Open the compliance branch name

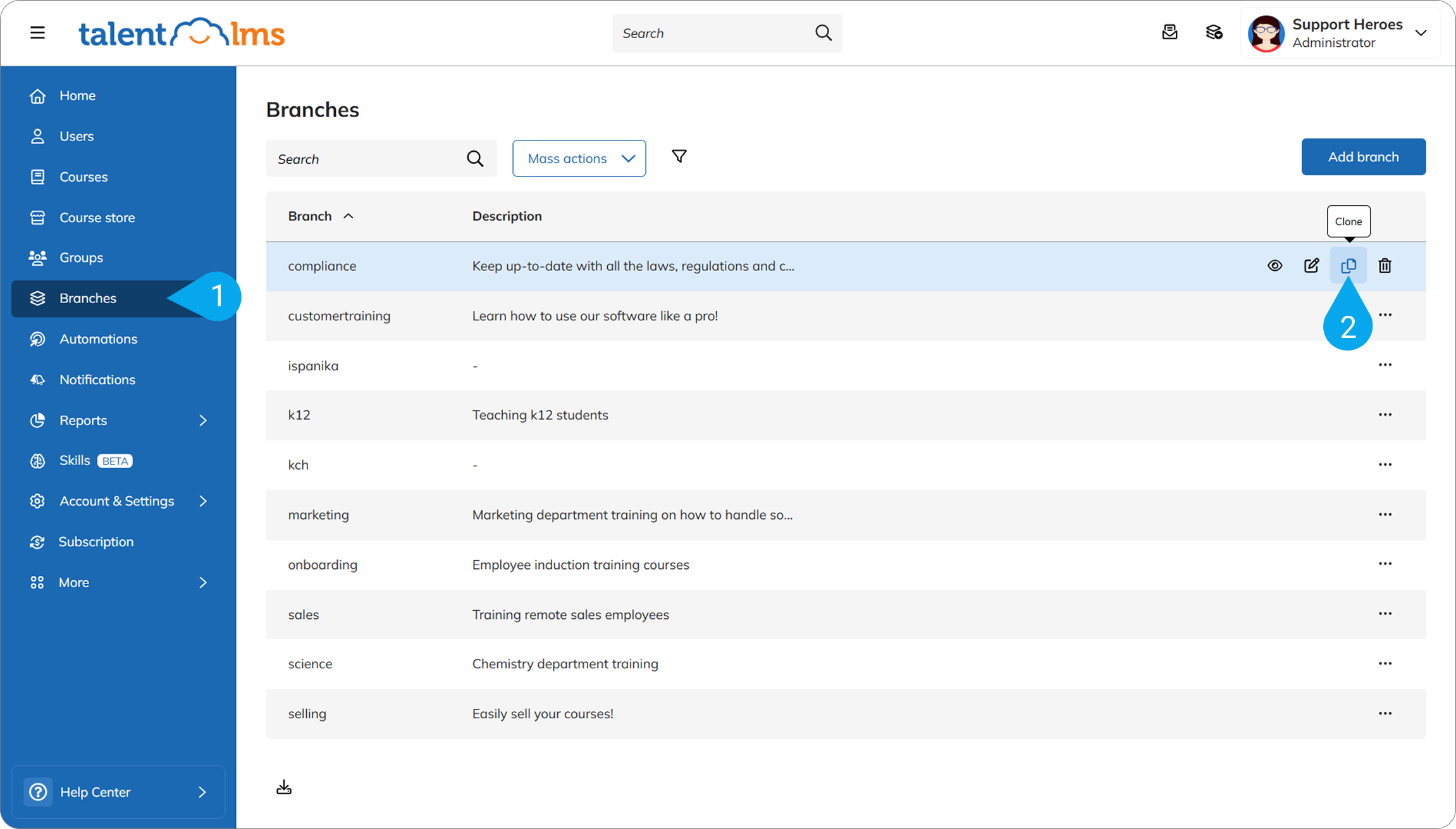click(322, 266)
